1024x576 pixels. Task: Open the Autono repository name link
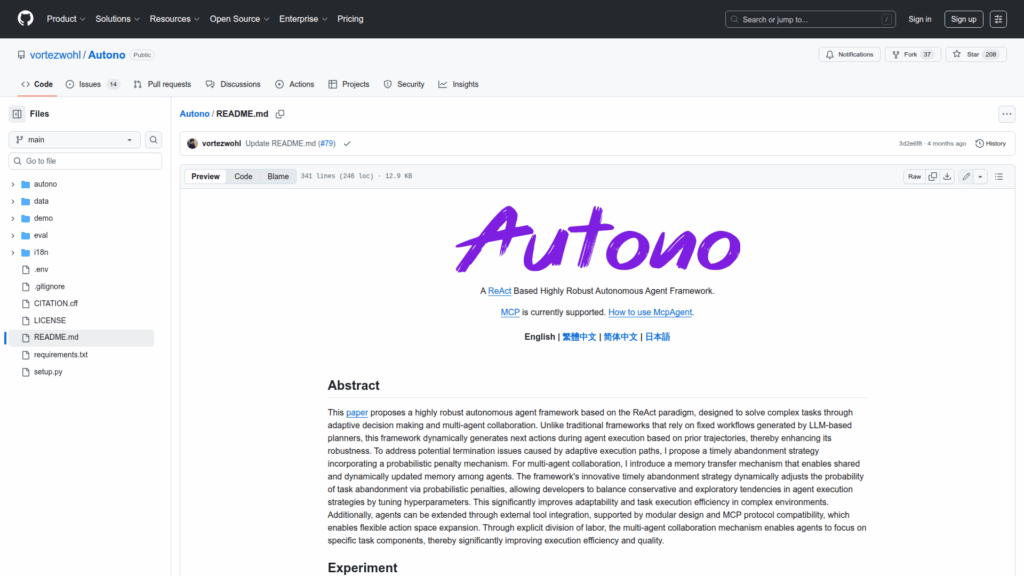pos(106,55)
